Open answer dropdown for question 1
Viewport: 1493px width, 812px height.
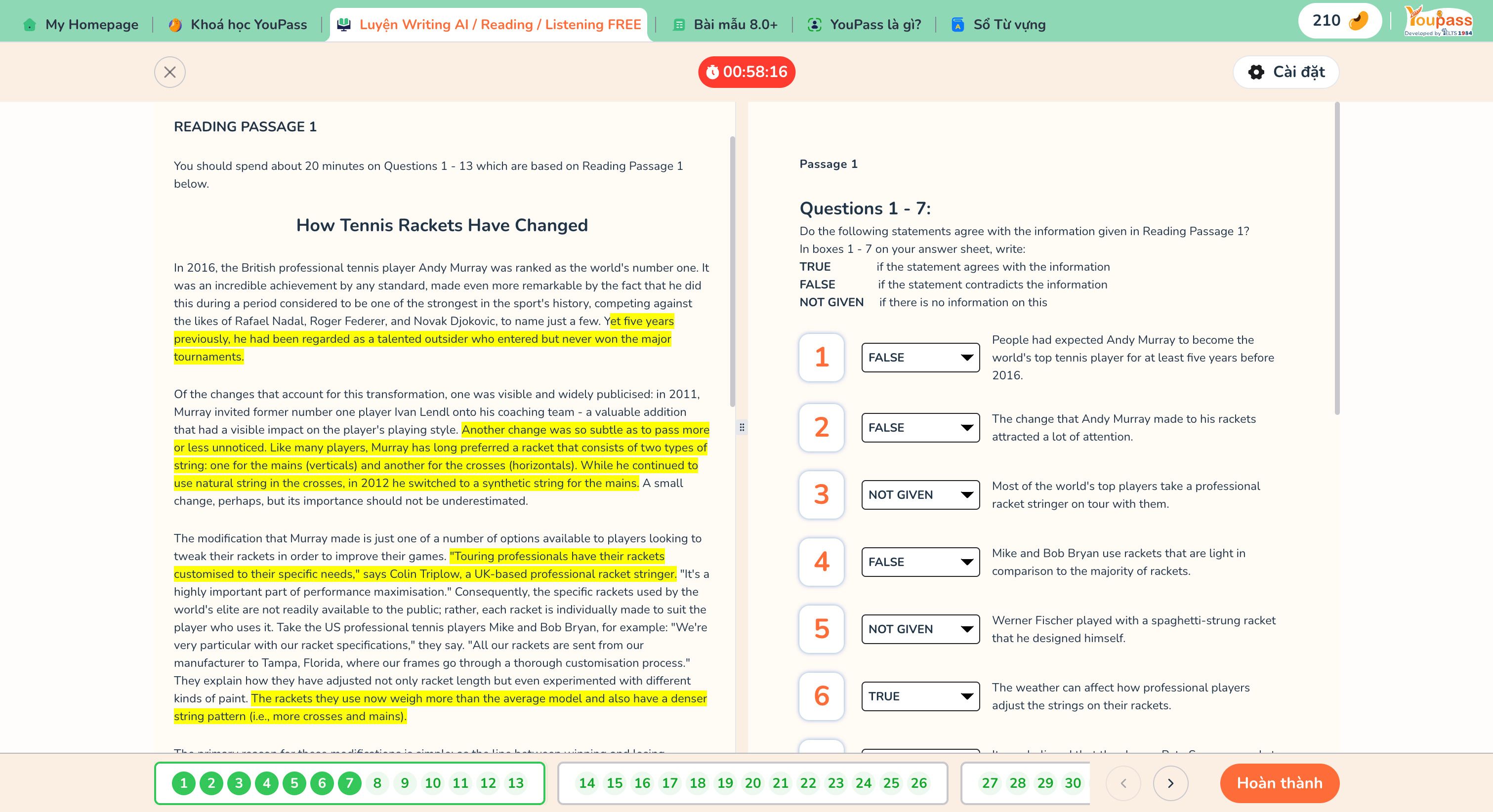coord(920,358)
